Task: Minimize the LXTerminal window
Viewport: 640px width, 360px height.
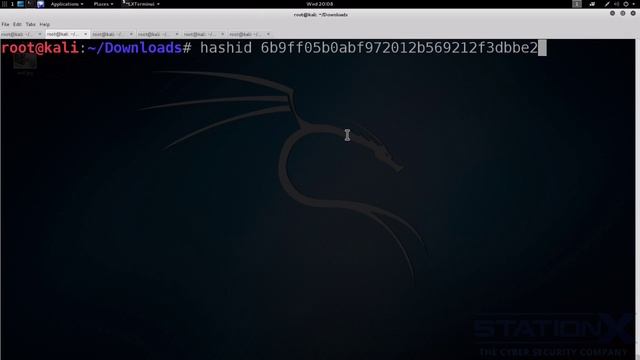Action: [612, 13]
